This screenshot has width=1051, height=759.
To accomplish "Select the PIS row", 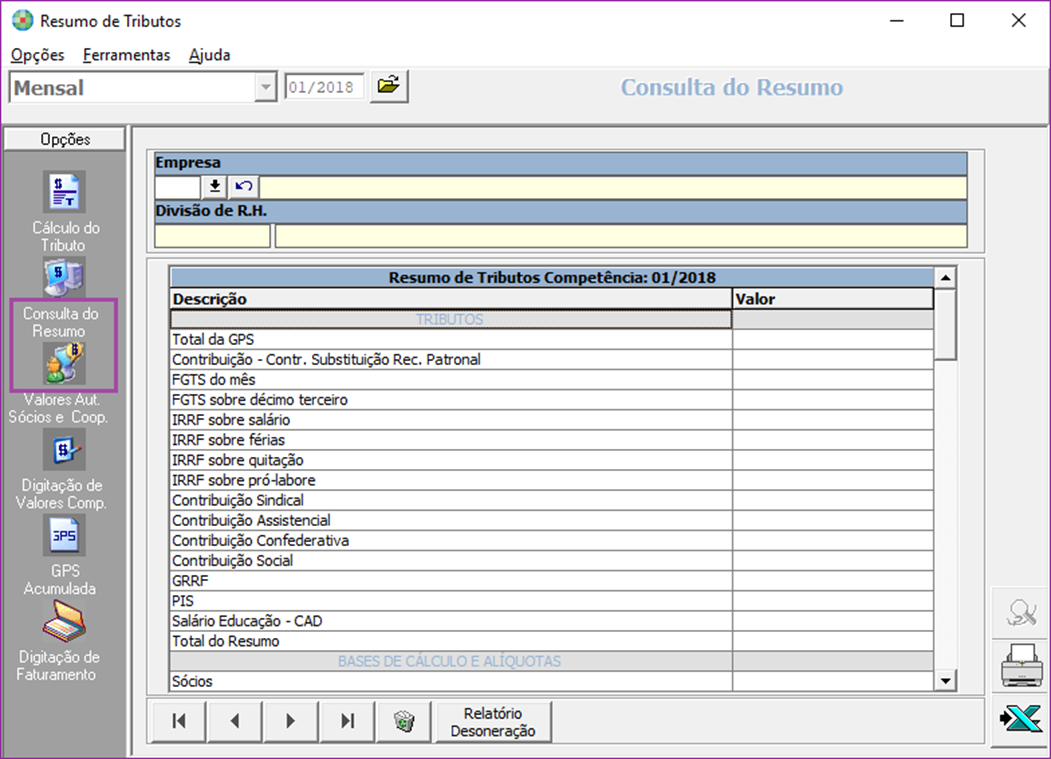I will coord(551,601).
